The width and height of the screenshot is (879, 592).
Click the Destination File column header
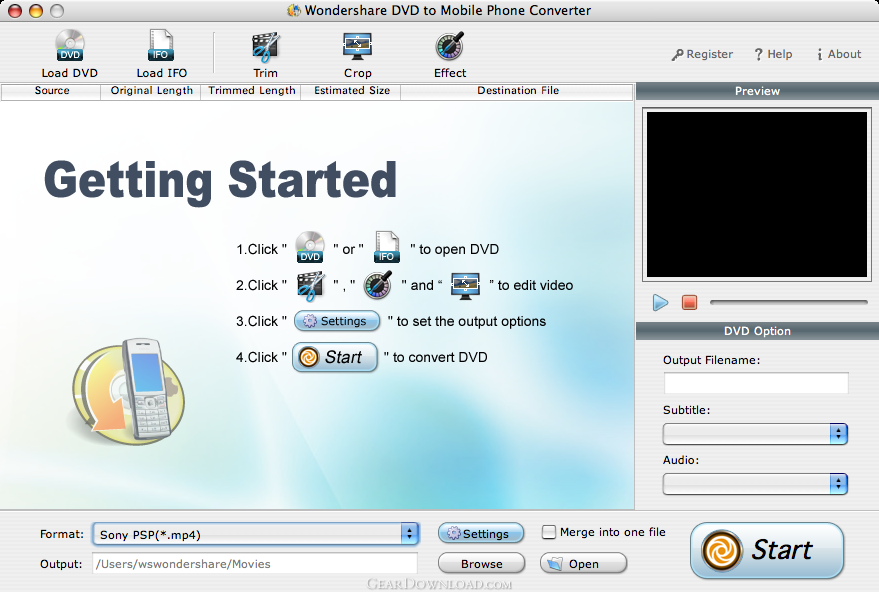pyautogui.click(x=517, y=91)
